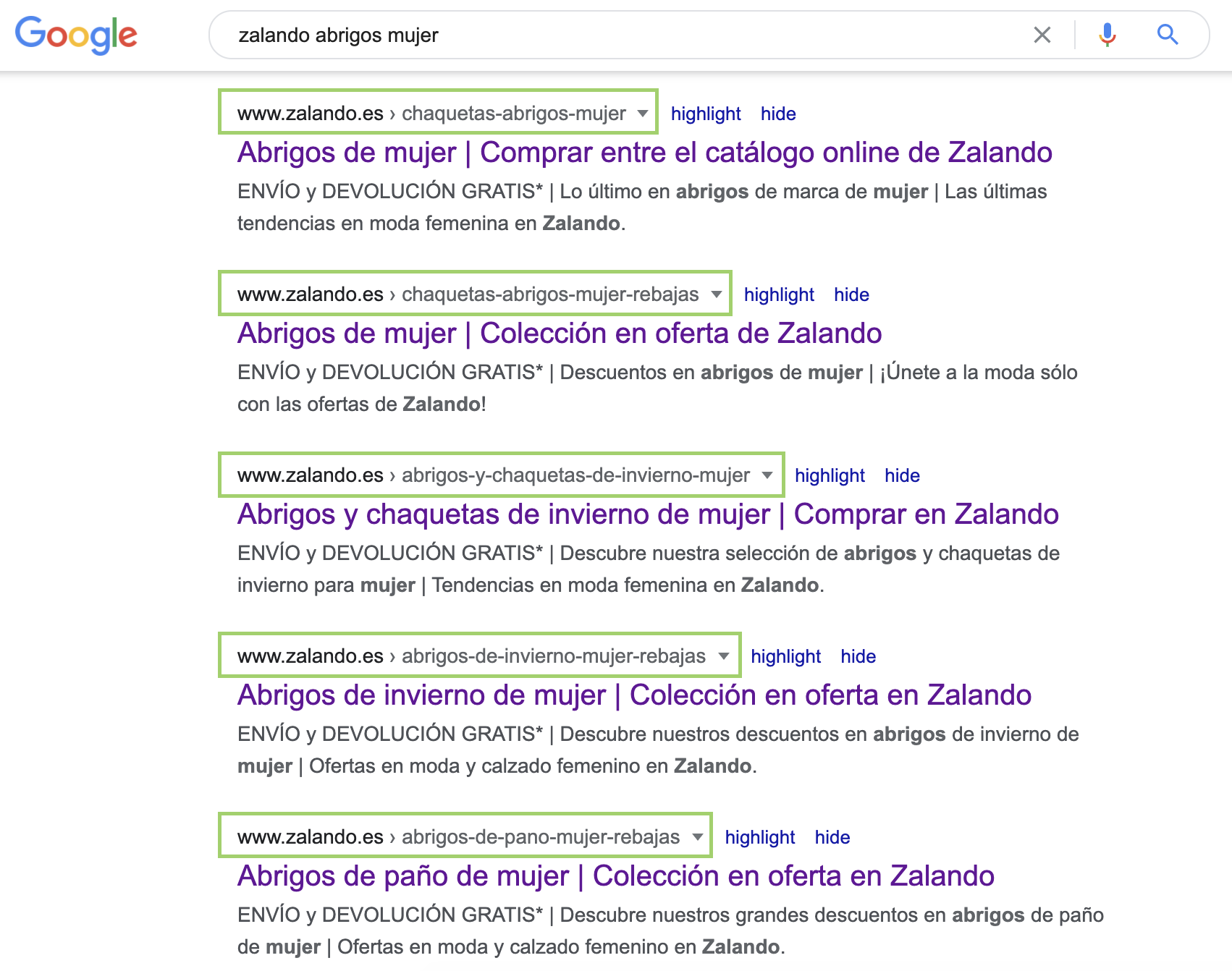
Task: Open dropdown for abrigos-de-invierno-mujer-rebajas URL
Action: click(723, 656)
